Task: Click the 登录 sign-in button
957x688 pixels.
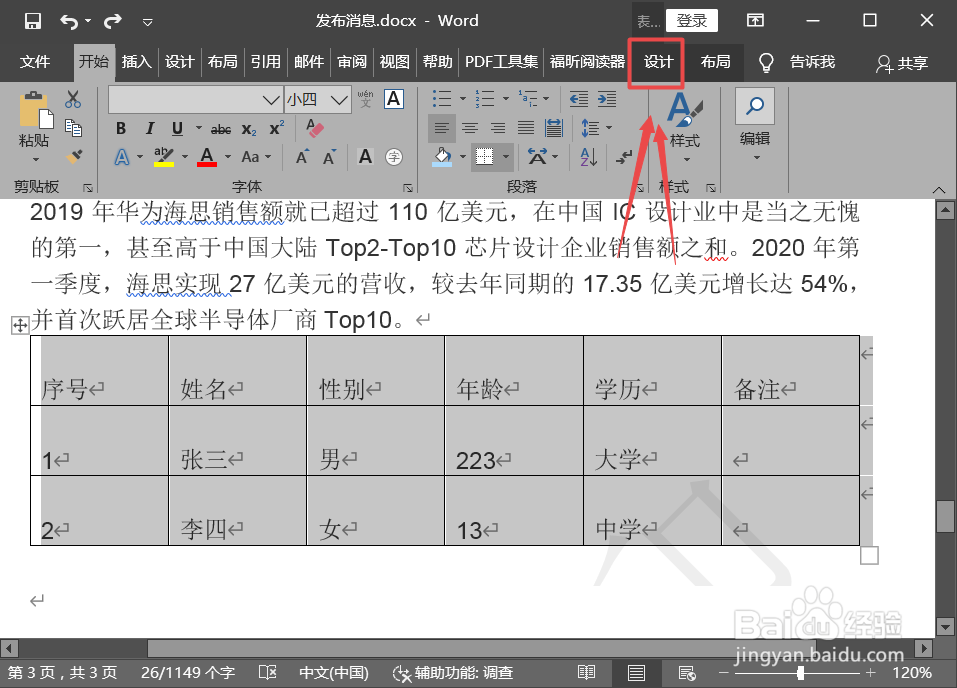Action: click(x=692, y=21)
